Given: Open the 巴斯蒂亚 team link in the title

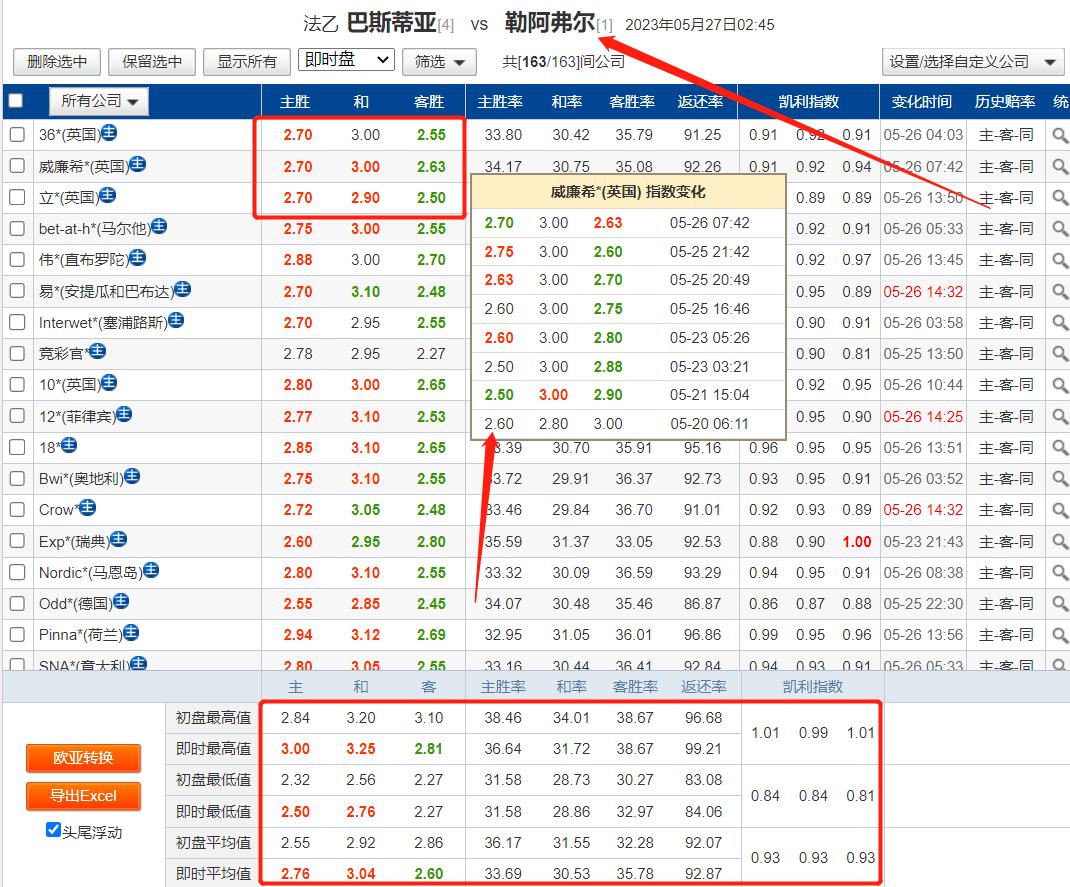Looking at the screenshot, I should pos(391,23).
